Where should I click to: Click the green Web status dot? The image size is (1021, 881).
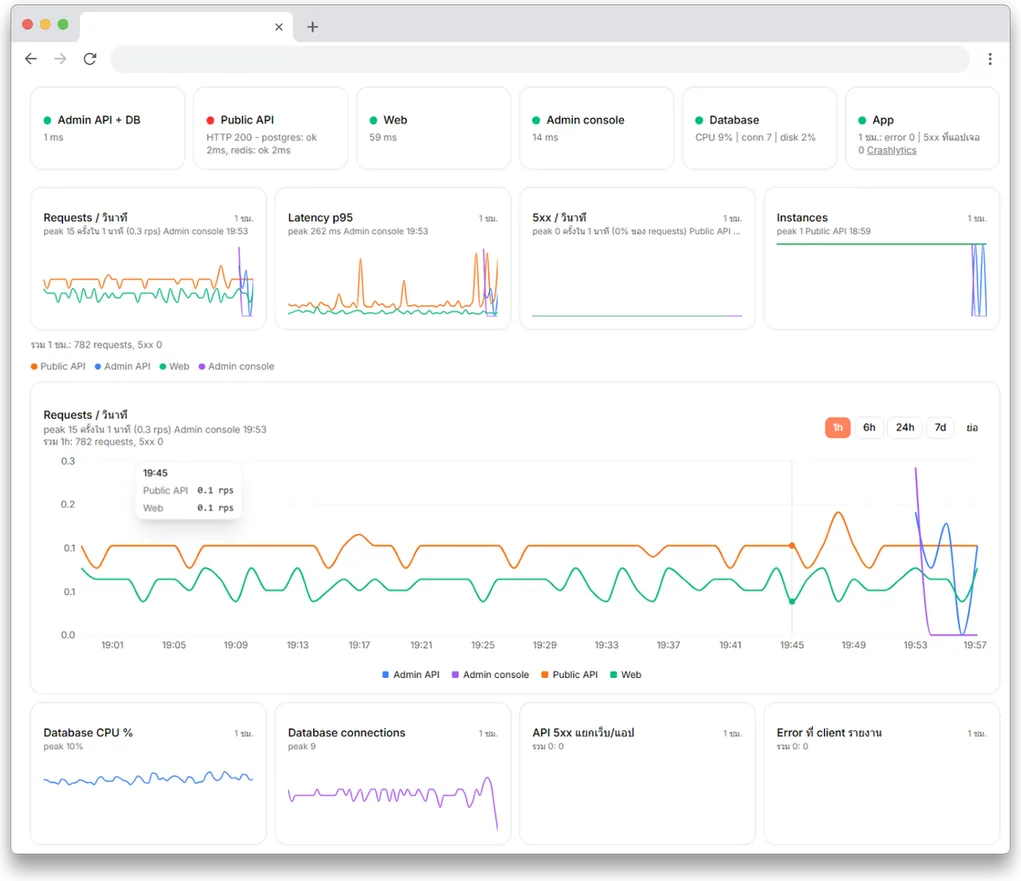pos(373,120)
